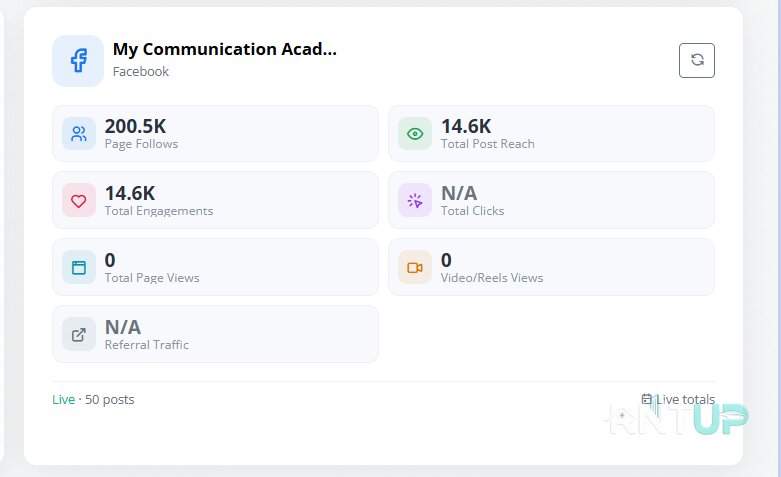Click the Total Page Views label
This screenshot has height=477, width=781.
tap(152, 278)
